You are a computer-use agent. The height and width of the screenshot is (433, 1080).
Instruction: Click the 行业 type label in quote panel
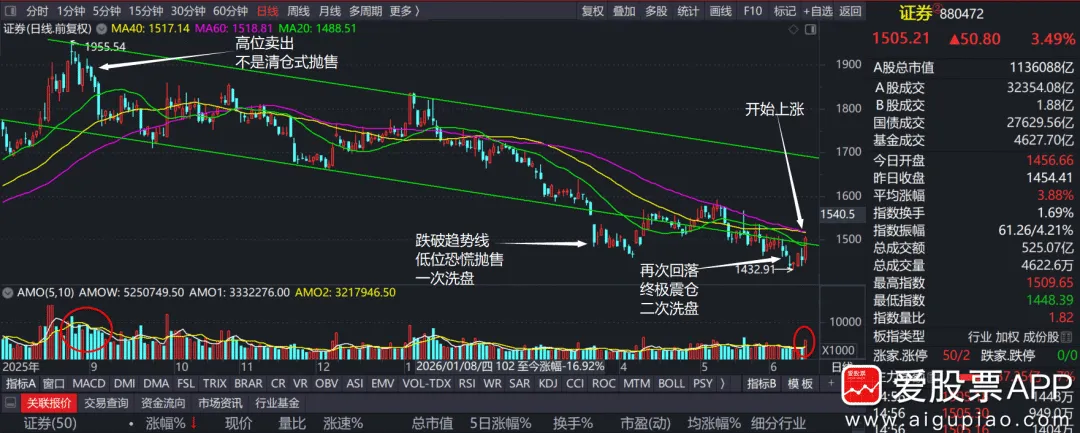(x=979, y=337)
